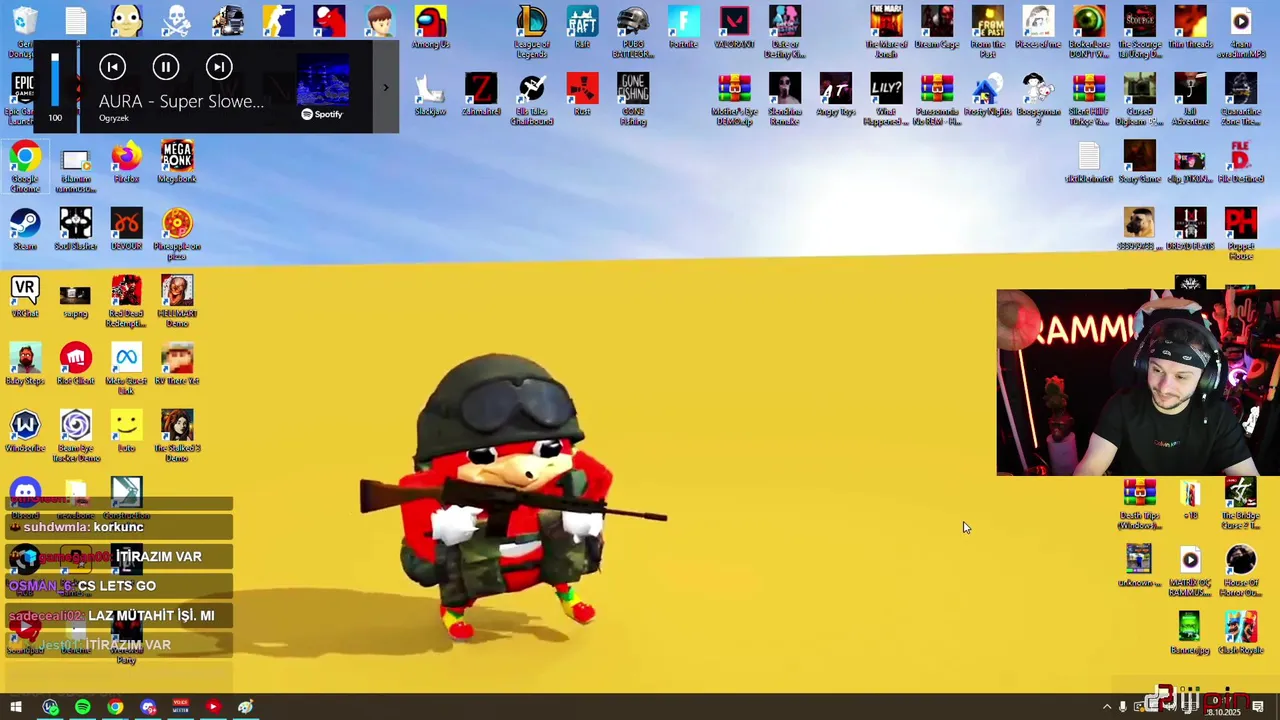Open Red Dead Redemption desktop icon
1280x720 pixels.
click(126, 302)
